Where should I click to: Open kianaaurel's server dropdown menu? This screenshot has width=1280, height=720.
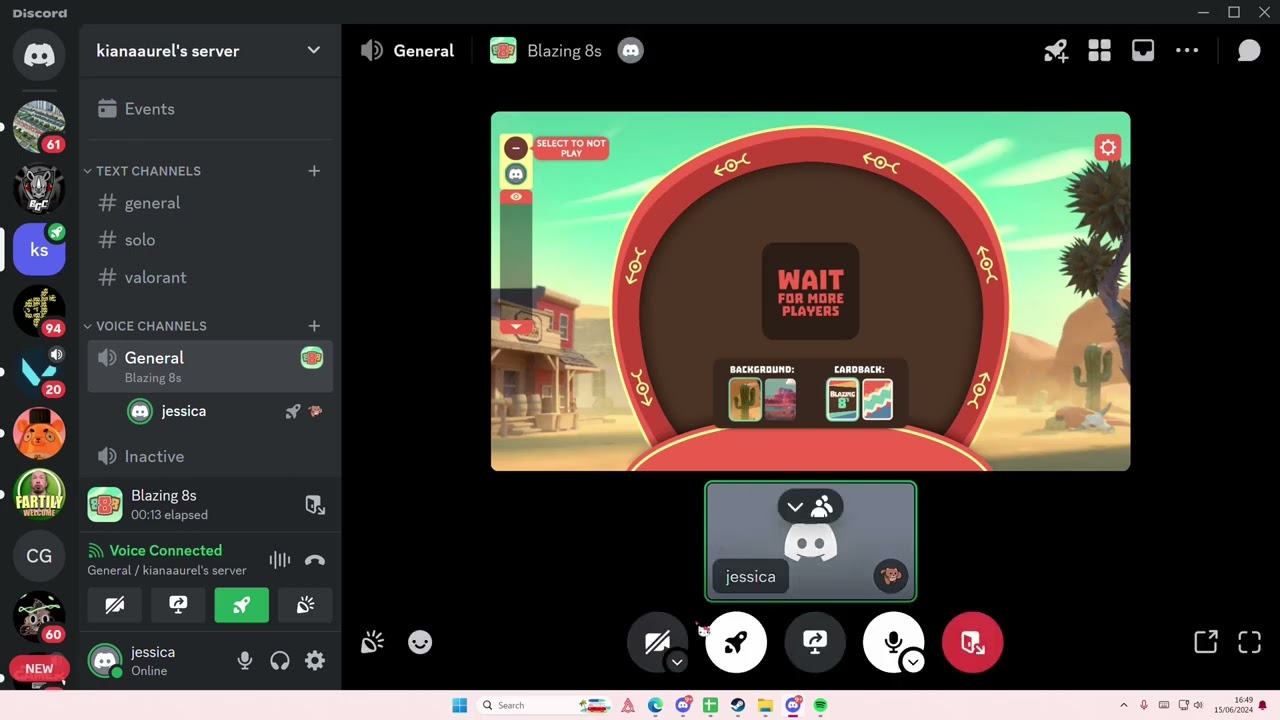[x=209, y=51]
